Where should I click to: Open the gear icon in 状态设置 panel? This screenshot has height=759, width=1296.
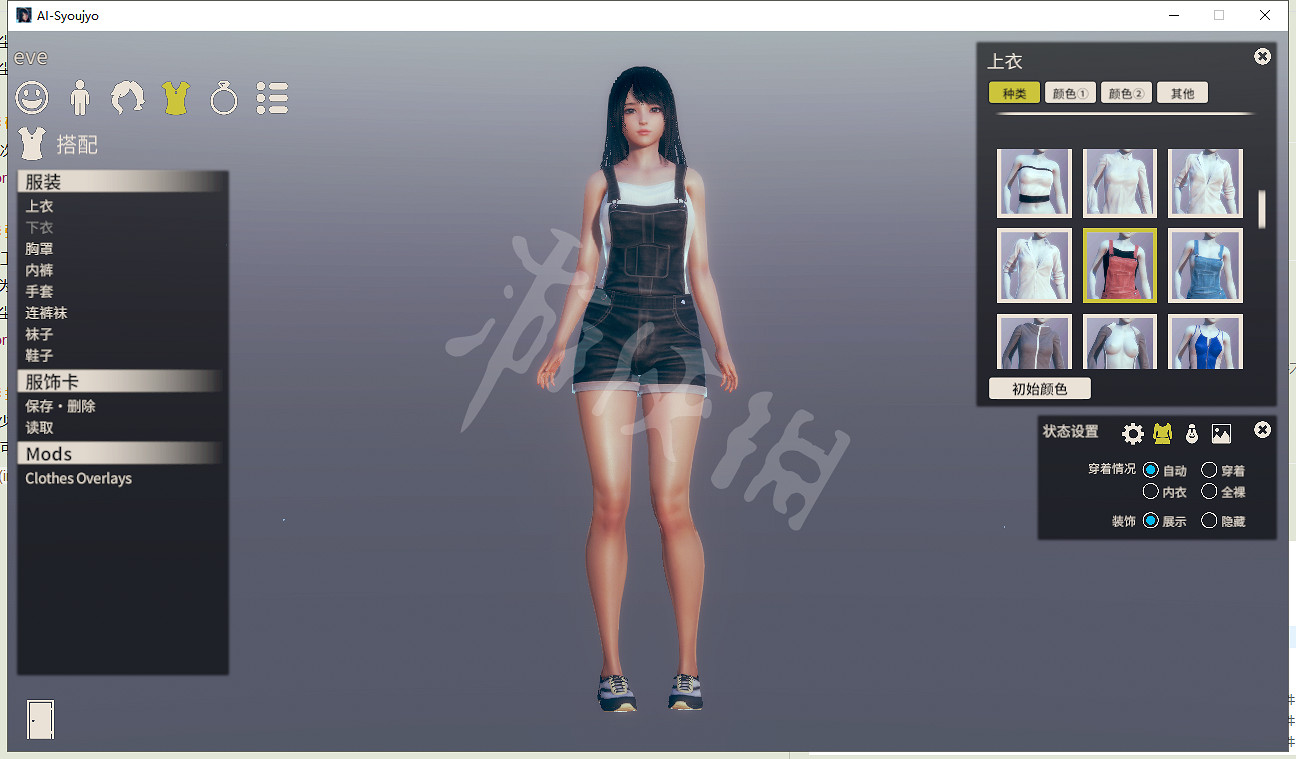pyautogui.click(x=1133, y=433)
